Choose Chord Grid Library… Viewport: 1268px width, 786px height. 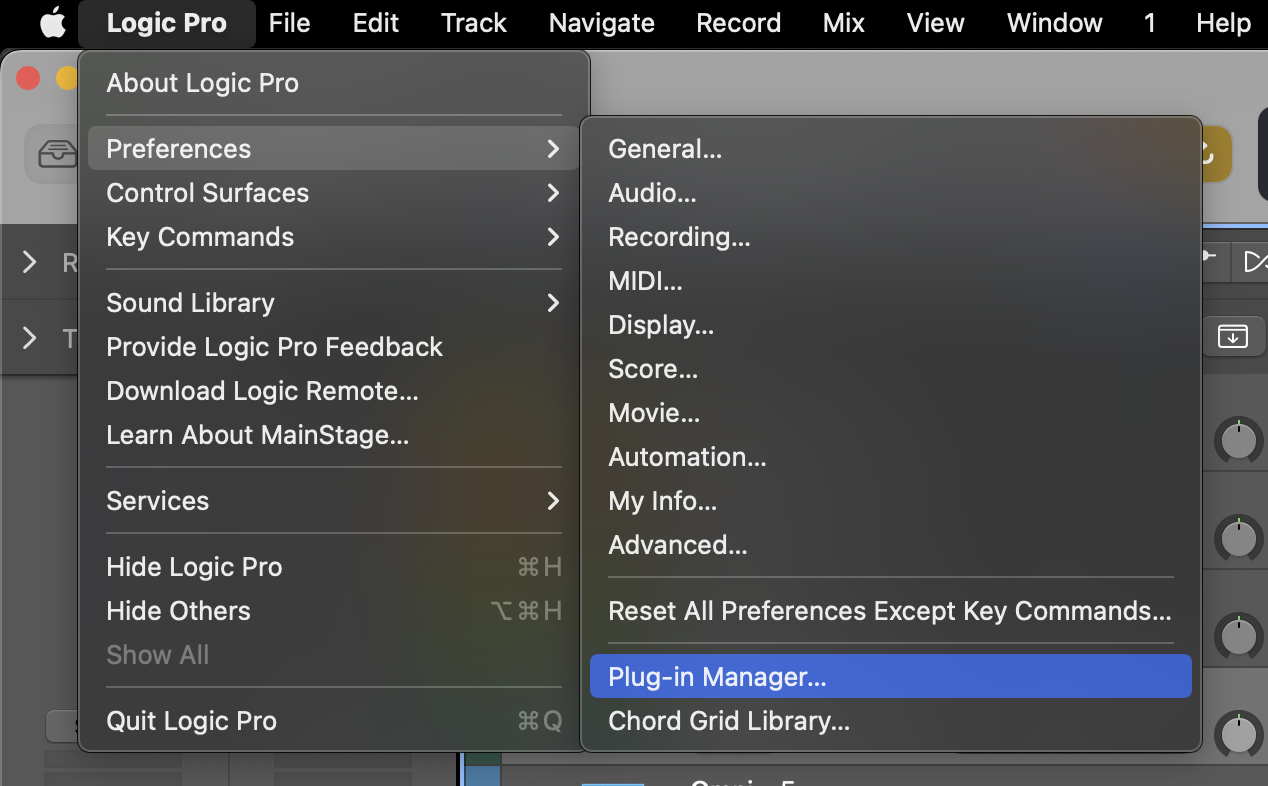891,721
